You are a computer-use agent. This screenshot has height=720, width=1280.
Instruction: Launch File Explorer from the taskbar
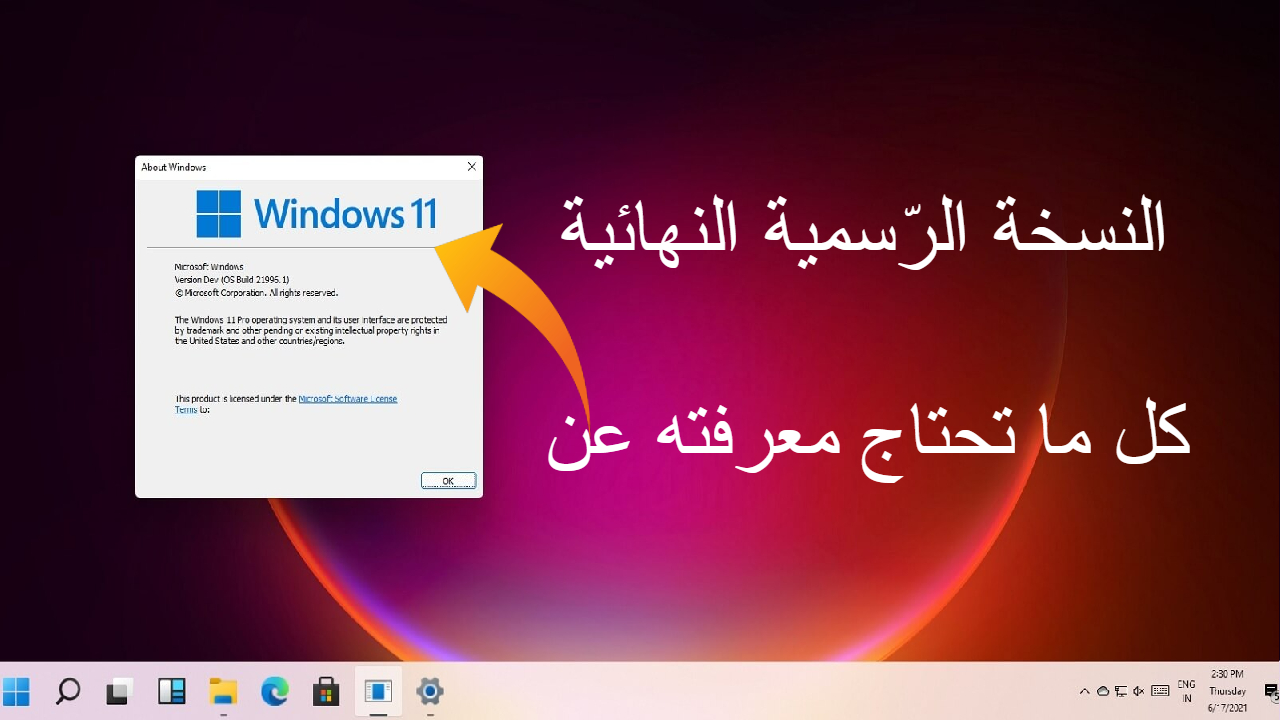click(x=223, y=691)
